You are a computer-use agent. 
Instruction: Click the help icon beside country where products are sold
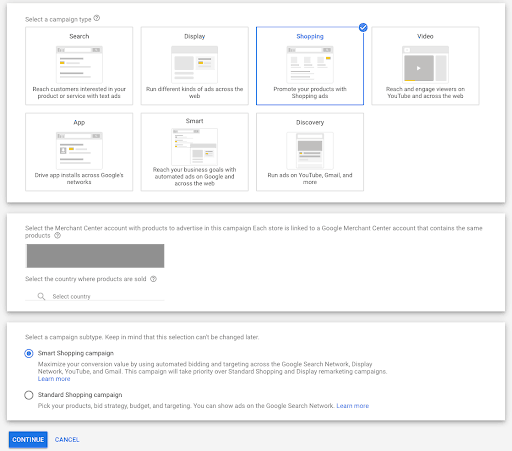pos(153,279)
